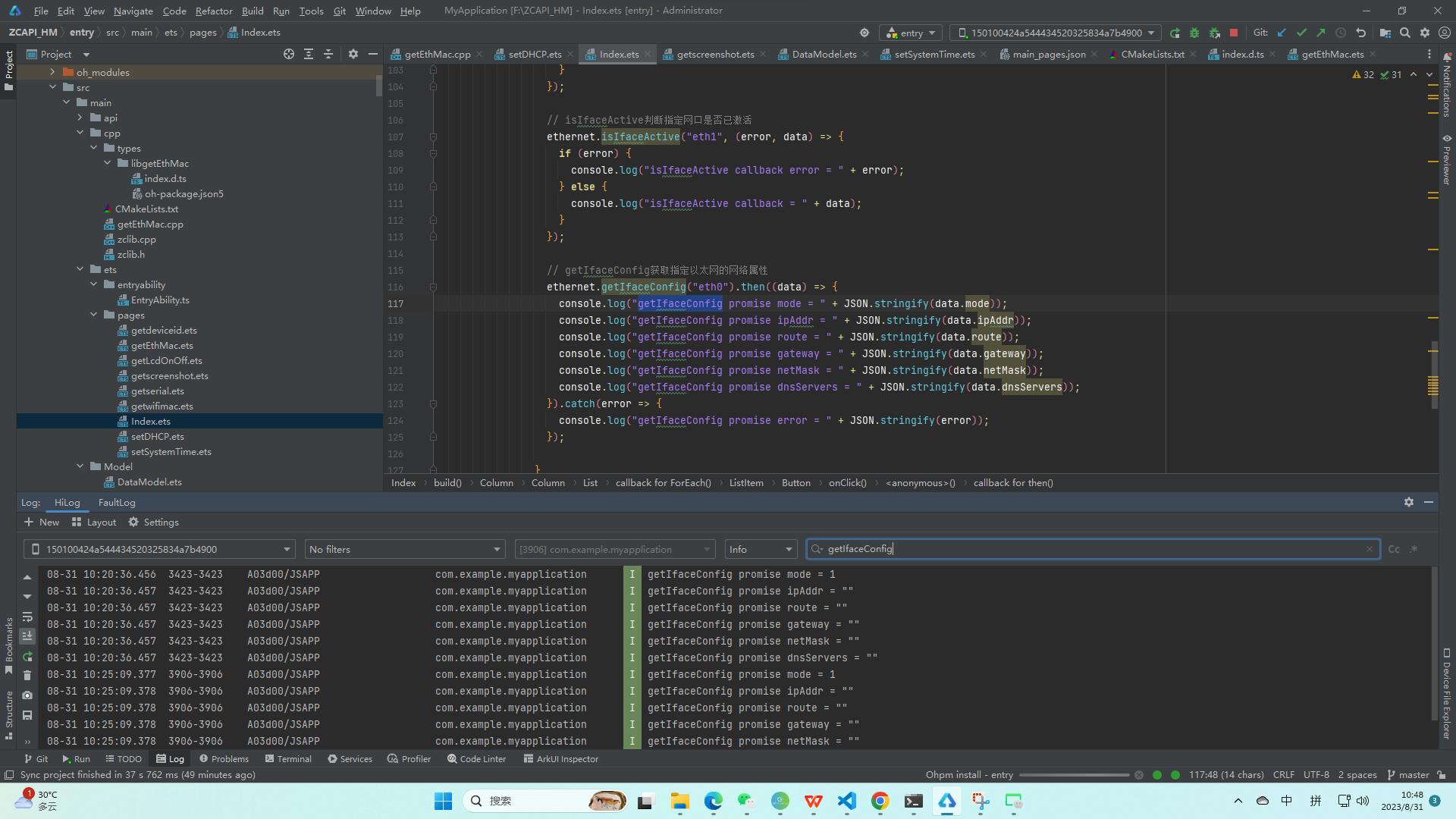The image size is (1456, 819).
Task: Open IDE settings gear in top toolbar
Action: pos(1425,33)
